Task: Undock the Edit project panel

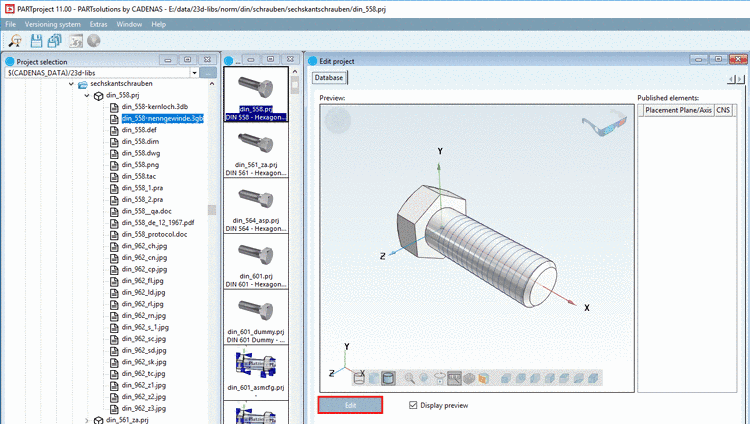Action: 718,59
